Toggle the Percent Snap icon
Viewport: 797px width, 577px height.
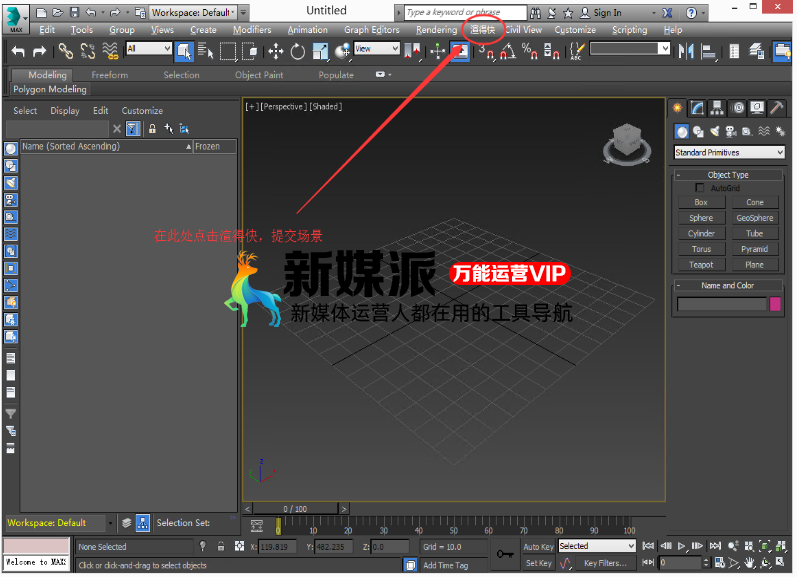530,51
